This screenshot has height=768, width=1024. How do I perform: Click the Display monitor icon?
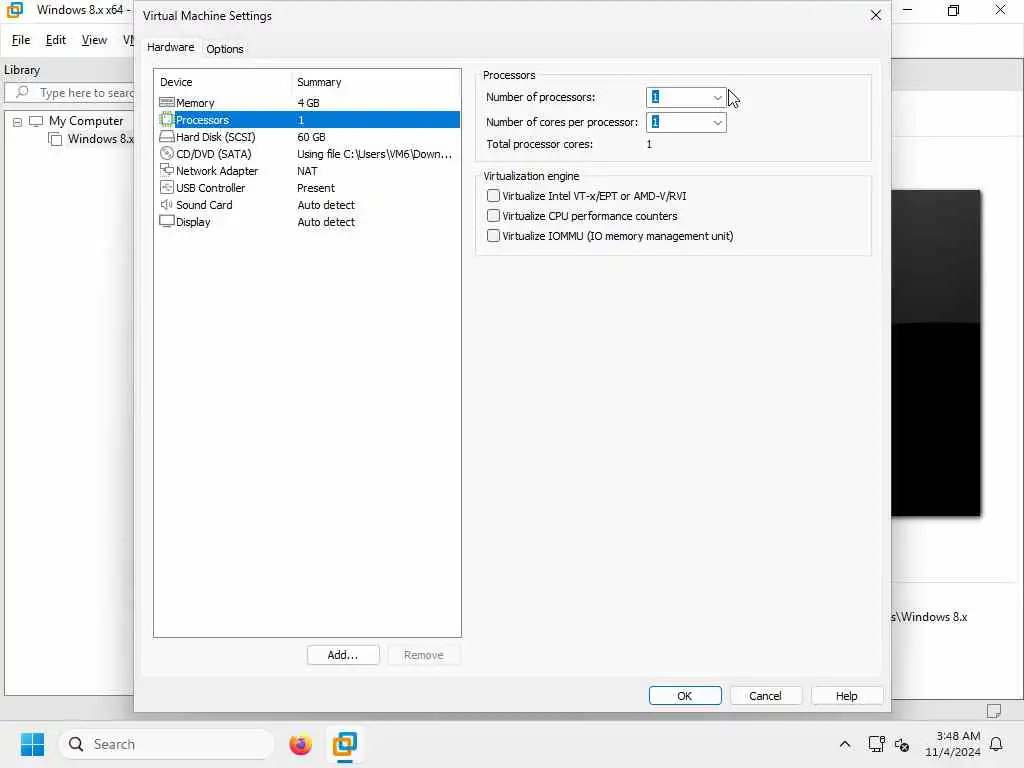[167, 221]
